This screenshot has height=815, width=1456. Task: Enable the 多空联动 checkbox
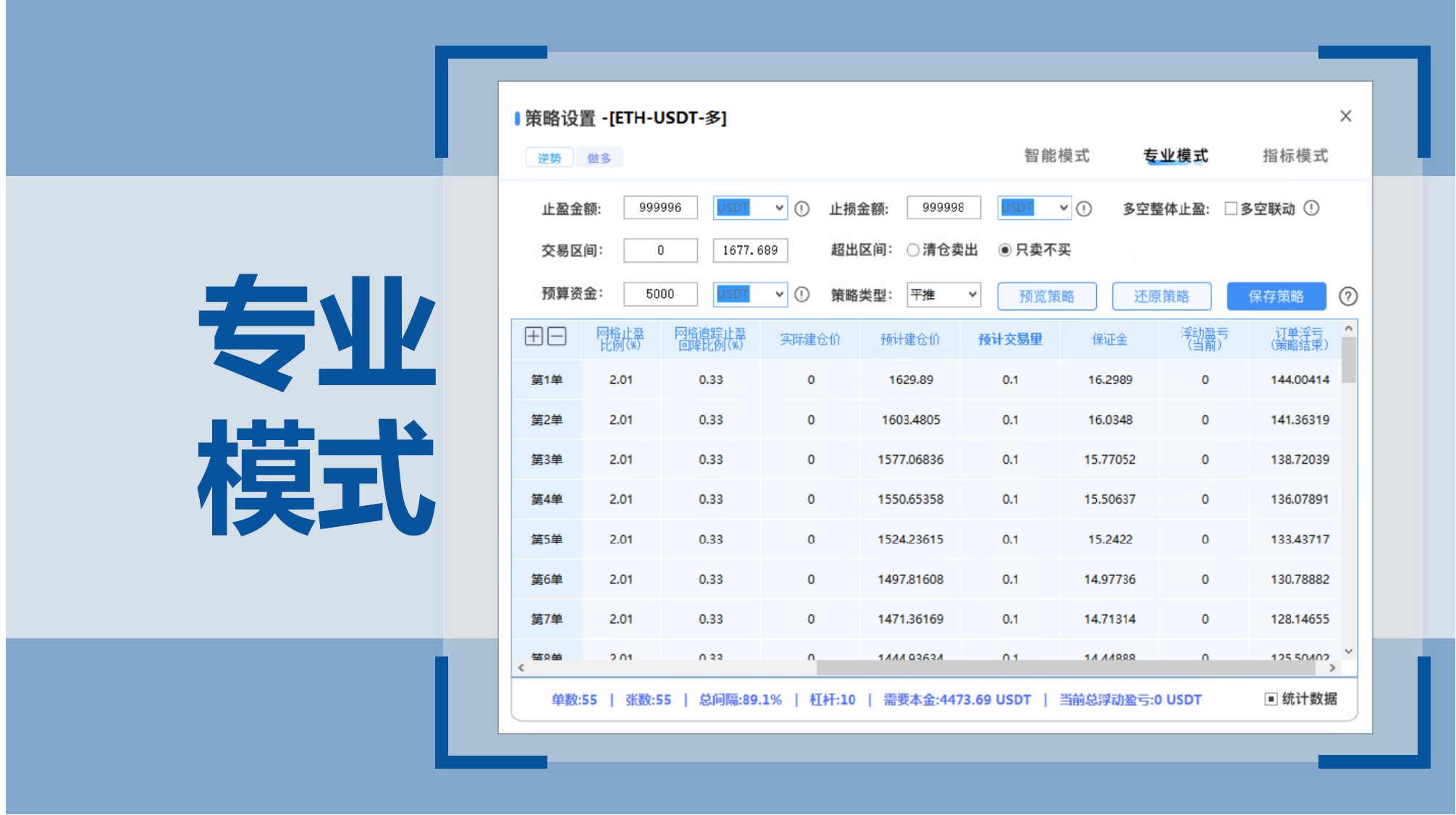[x=1231, y=208]
